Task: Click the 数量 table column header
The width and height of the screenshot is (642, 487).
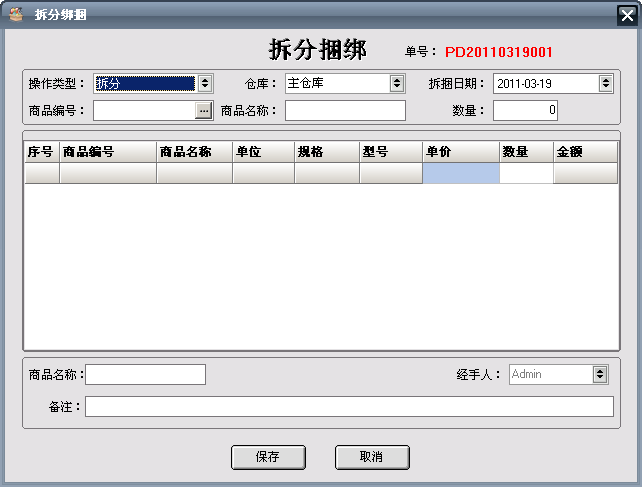Action: (x=527, y=152)
